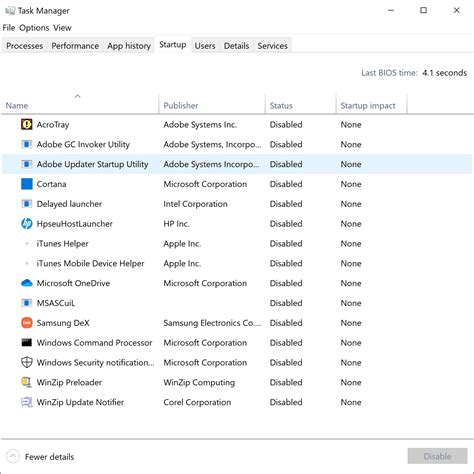
Task: Click the Samsung Electronics Co. publisher cell
Action: pyautogui.click(x=212, y=323)
